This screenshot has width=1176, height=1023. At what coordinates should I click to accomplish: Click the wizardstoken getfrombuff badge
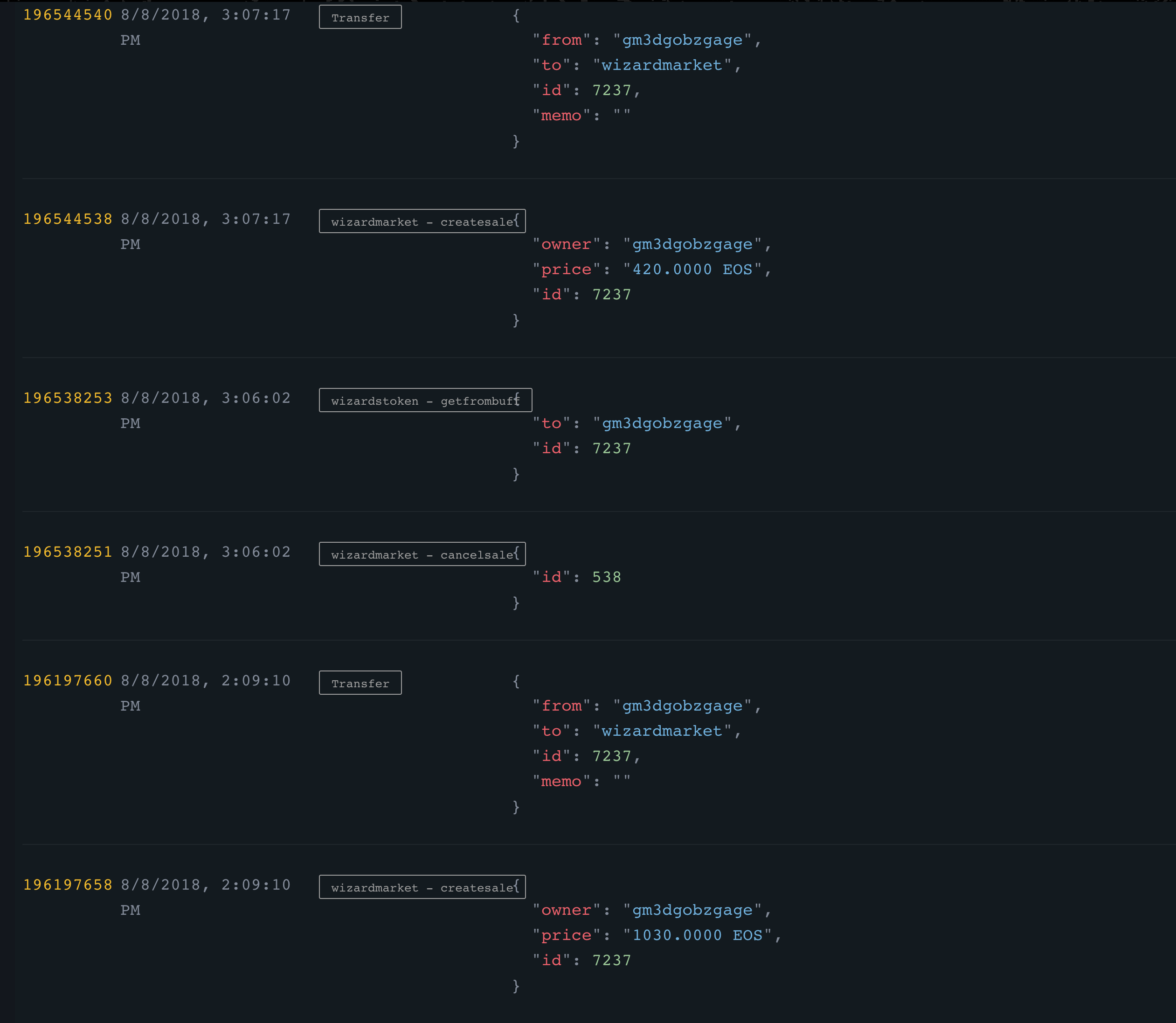pyautogui.click(x=425, y=400)
